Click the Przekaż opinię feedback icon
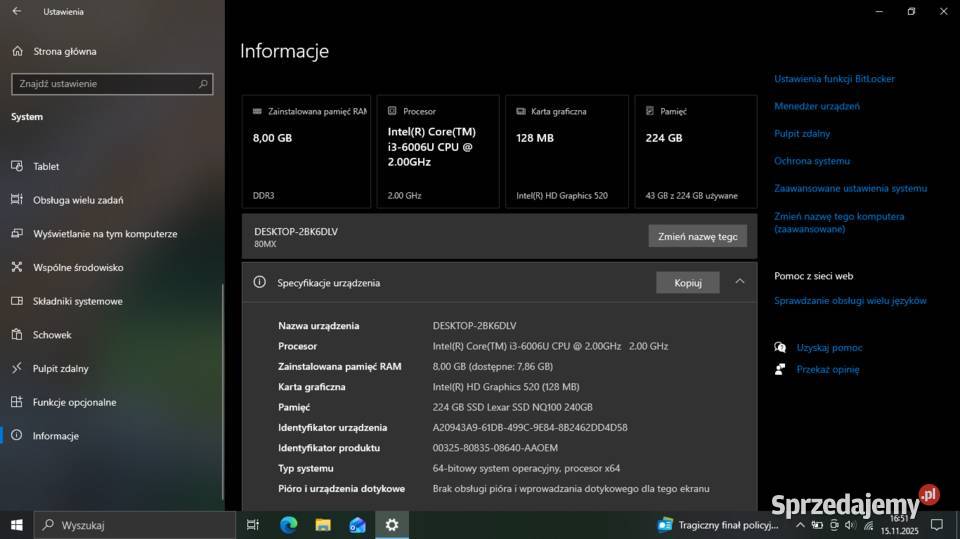This screenshot has width=960, height=539. point(780,369)
